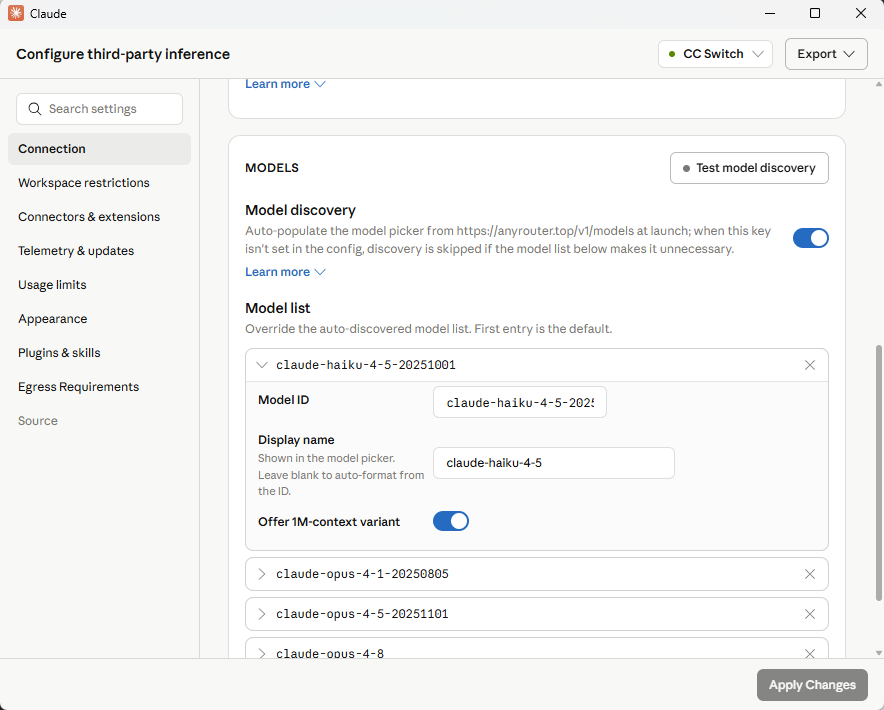
Task: Go to Egress Requirements section
Action: (x=78, y=387)
